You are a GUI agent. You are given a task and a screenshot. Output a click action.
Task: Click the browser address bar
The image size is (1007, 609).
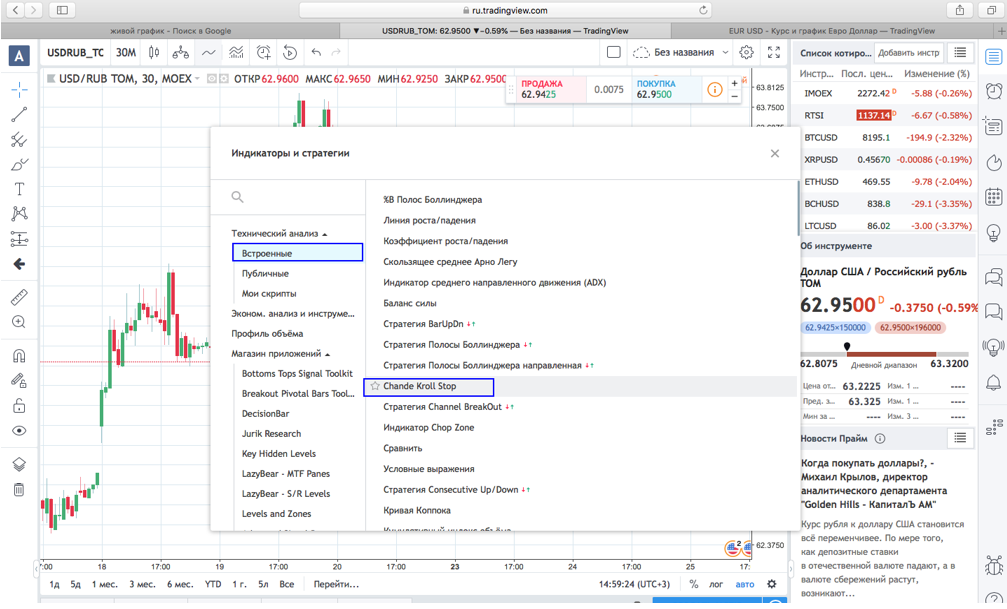[505, 10]
